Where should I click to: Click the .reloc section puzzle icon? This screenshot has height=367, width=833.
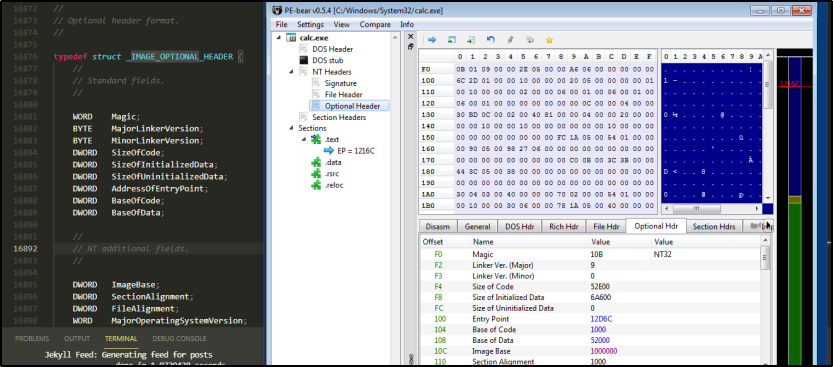[x=316, y=185]
